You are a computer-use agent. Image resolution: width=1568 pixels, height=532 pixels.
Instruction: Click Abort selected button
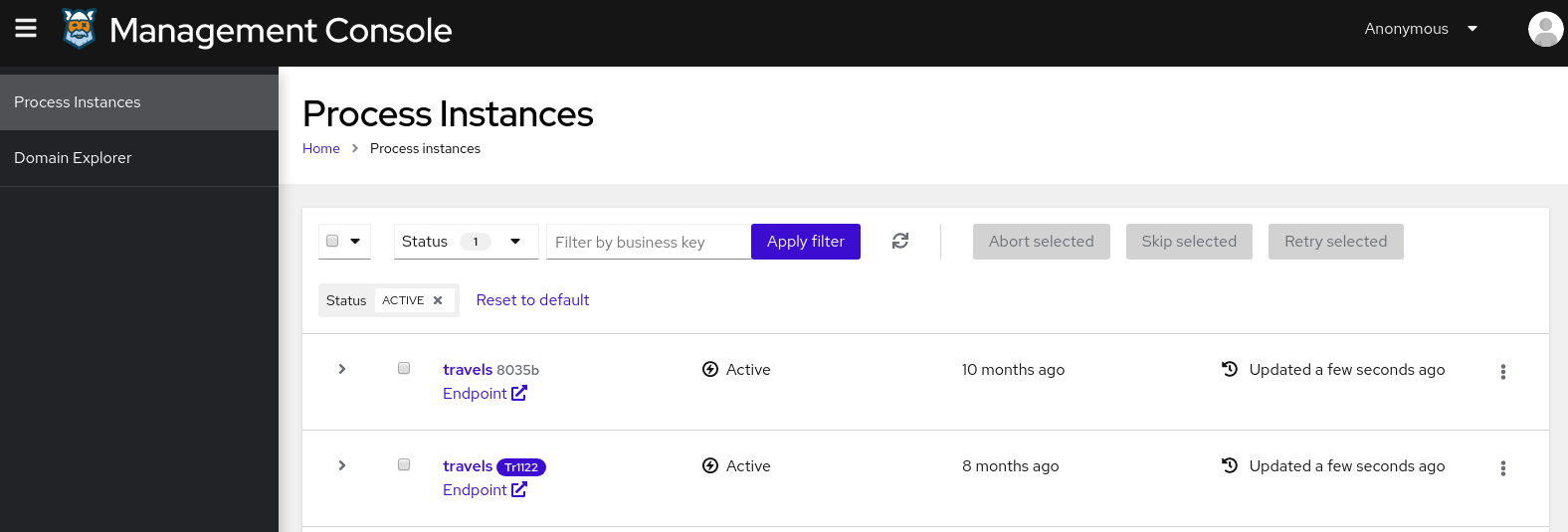[x=1042, y=242]
